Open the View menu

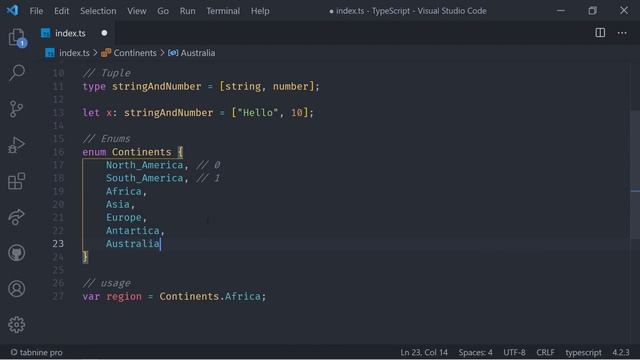(137, 11)
